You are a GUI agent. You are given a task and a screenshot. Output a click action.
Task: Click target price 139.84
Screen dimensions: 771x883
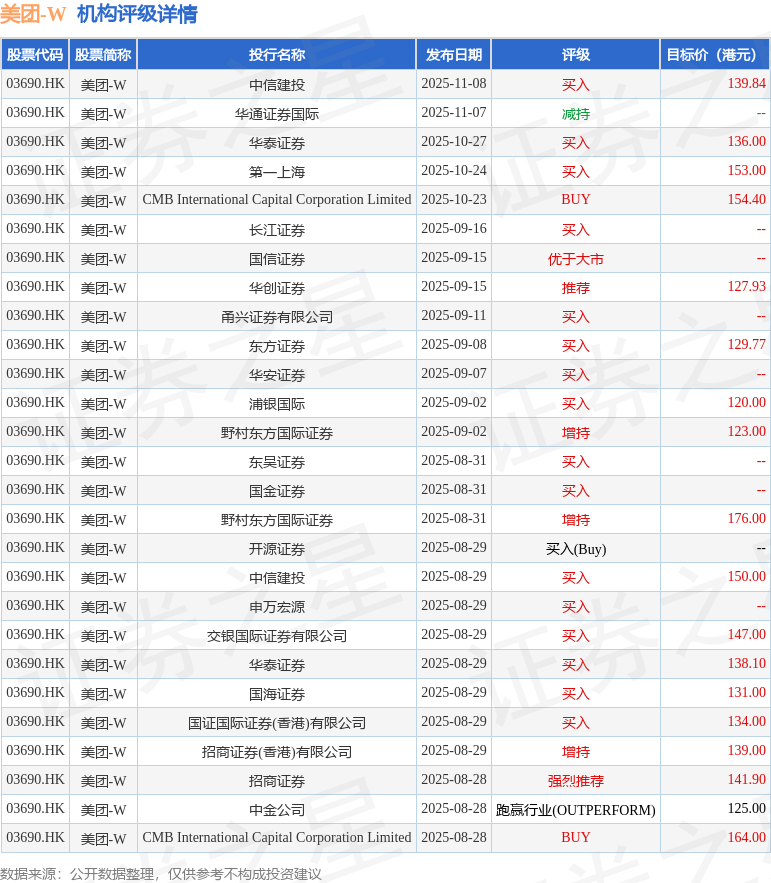coord(746,83)
